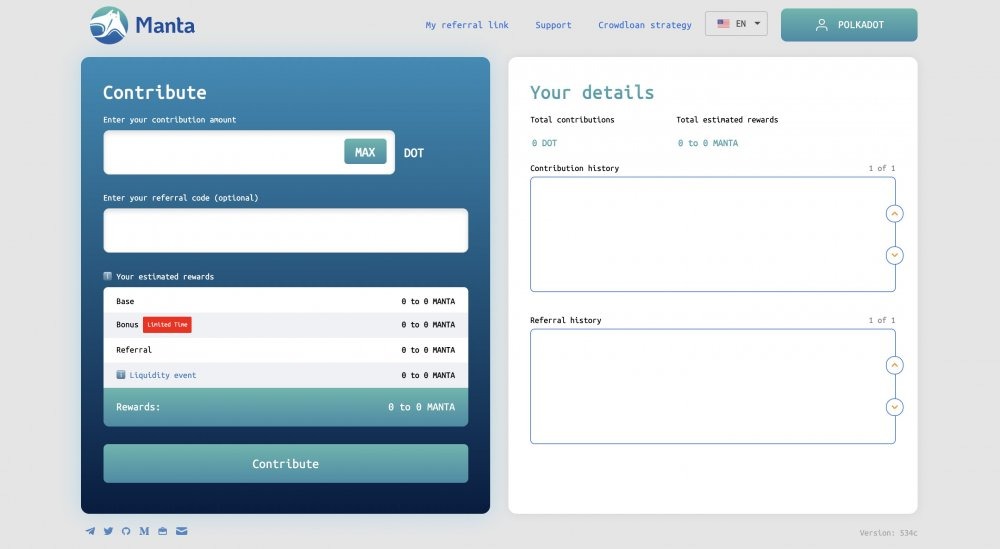Open the Twitter icon link
This screenshot has height=549, width=1000.
coord(108,531)
